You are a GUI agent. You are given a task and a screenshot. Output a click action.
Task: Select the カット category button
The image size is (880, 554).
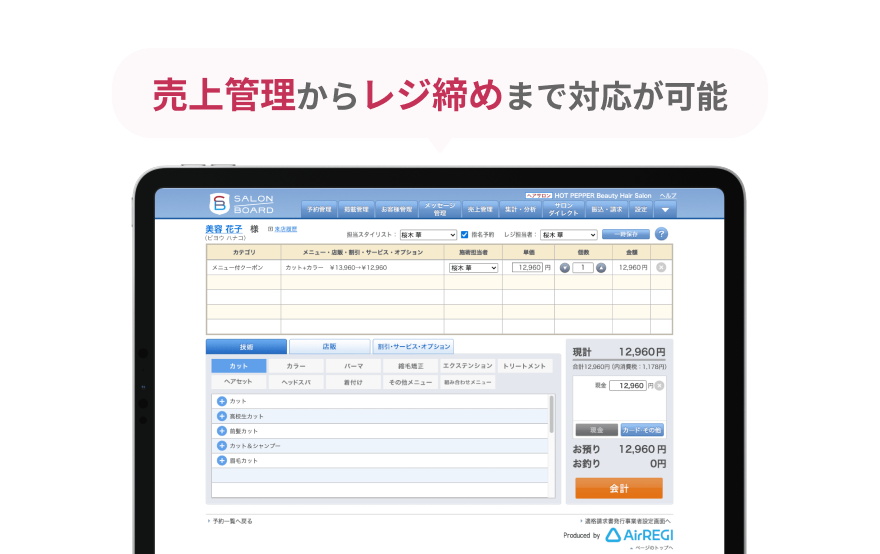point(239,366)
